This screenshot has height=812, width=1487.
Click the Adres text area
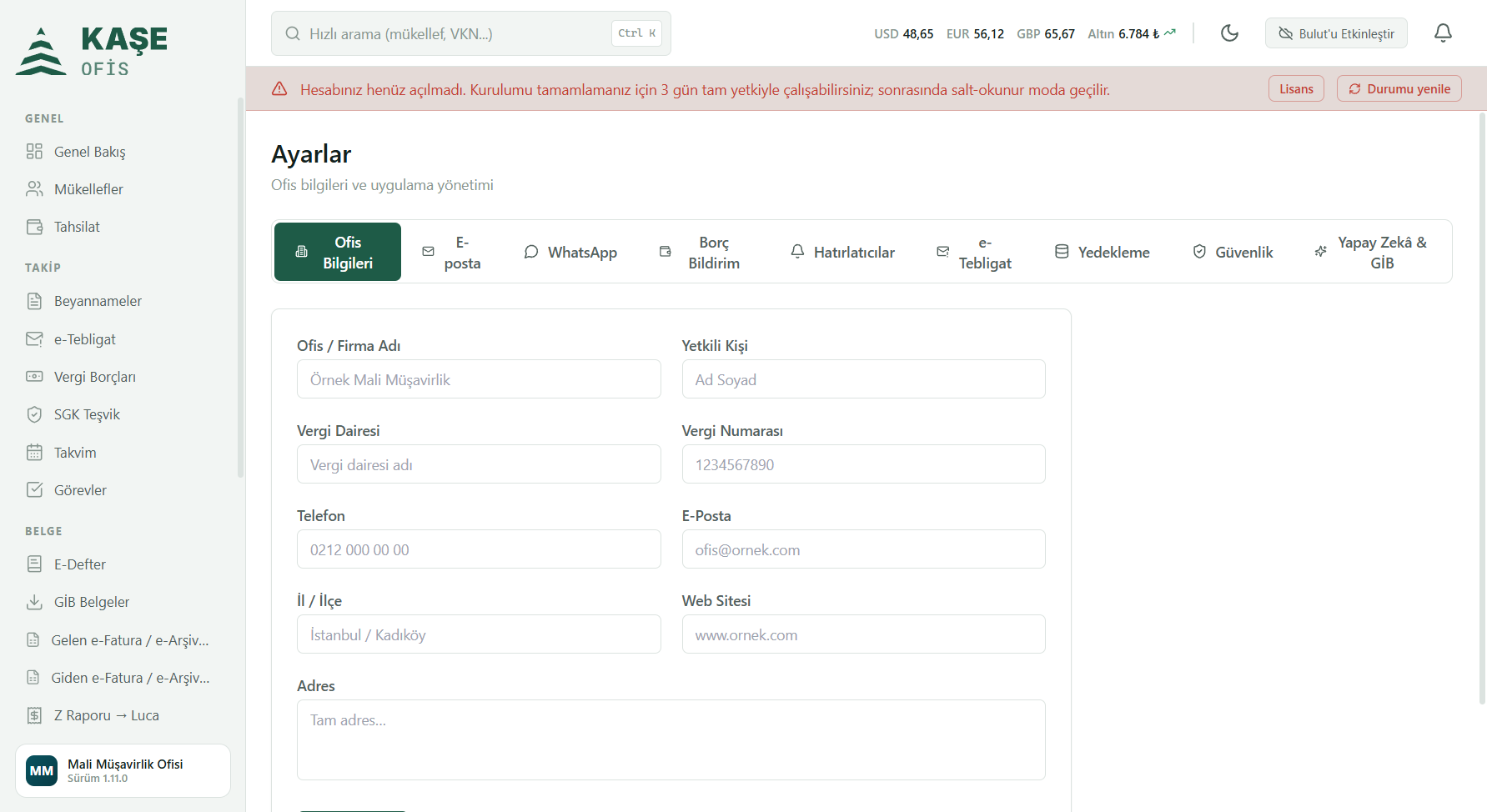point(671,740)
